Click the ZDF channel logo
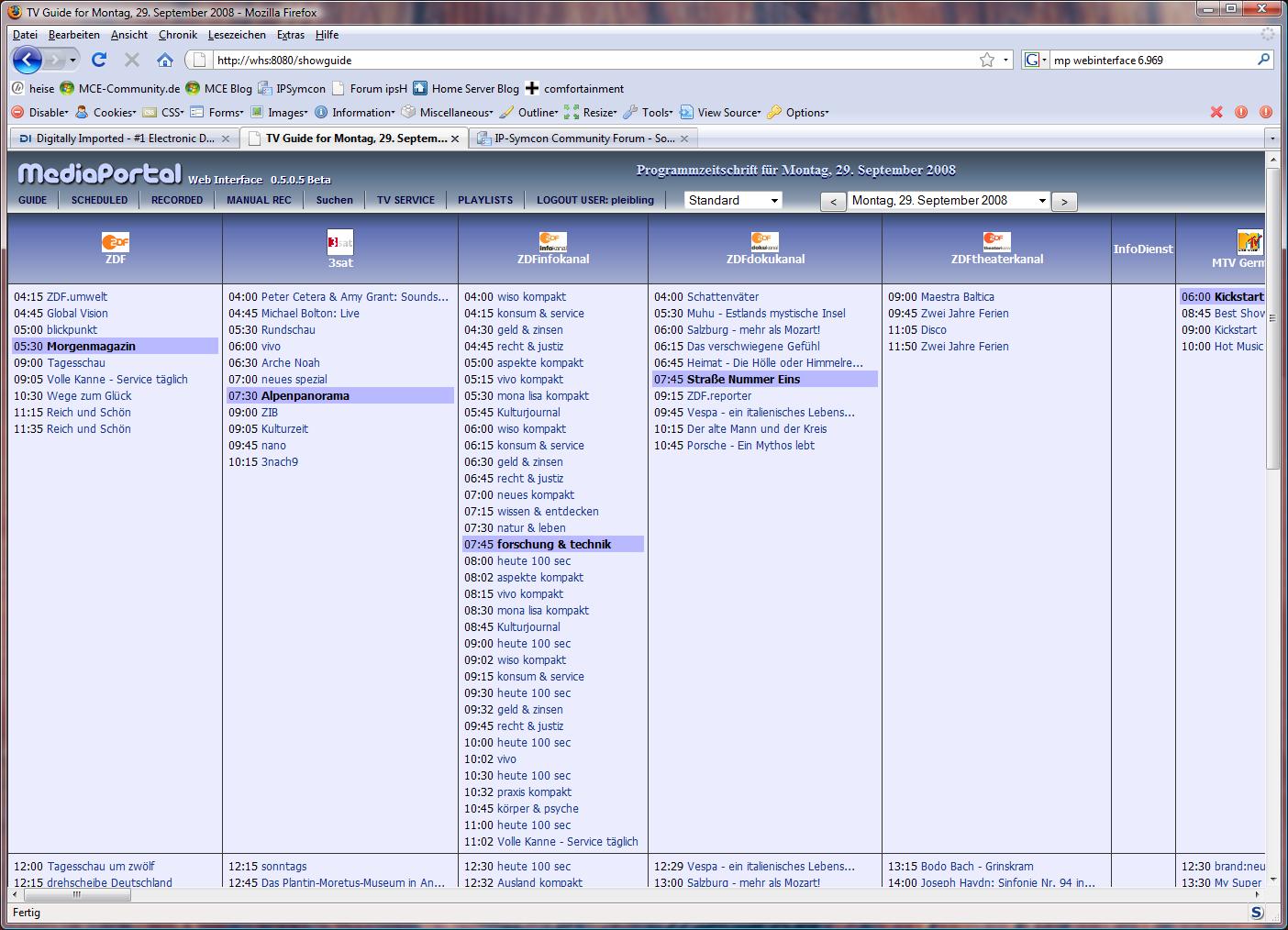 tap(116, 242)
